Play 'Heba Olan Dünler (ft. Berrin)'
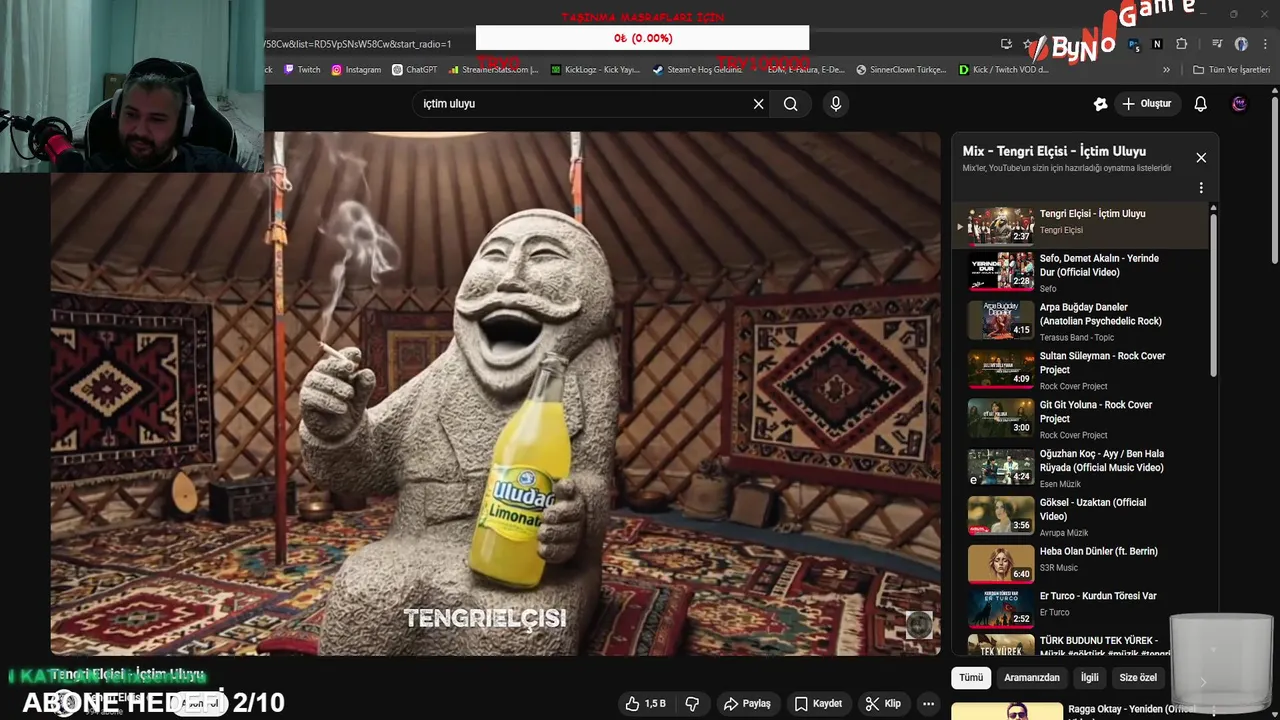The height and width of the screenshot is (720, 1280). point(1082,565)
